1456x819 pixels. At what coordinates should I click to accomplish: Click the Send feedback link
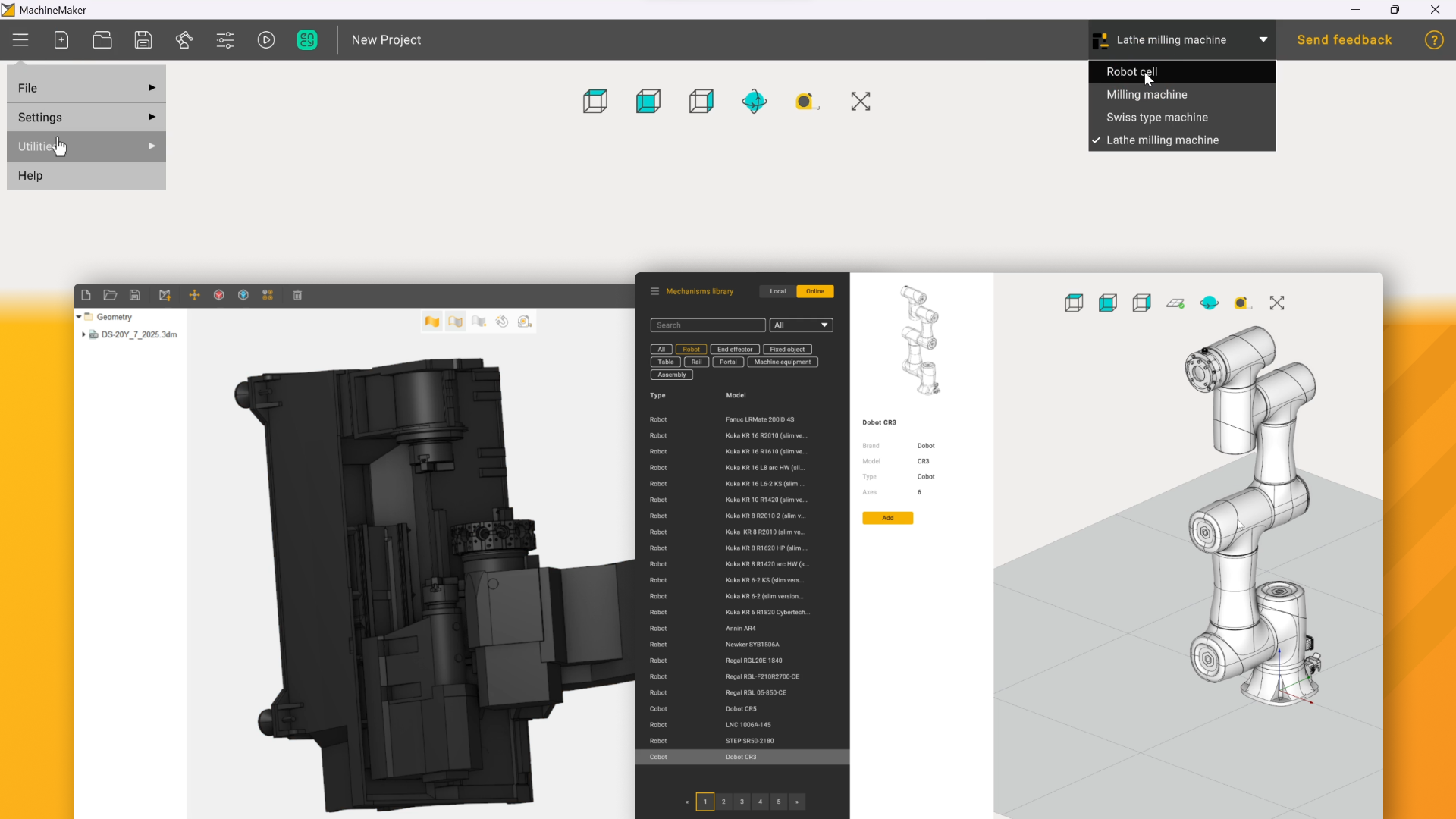pos(1344,40)
